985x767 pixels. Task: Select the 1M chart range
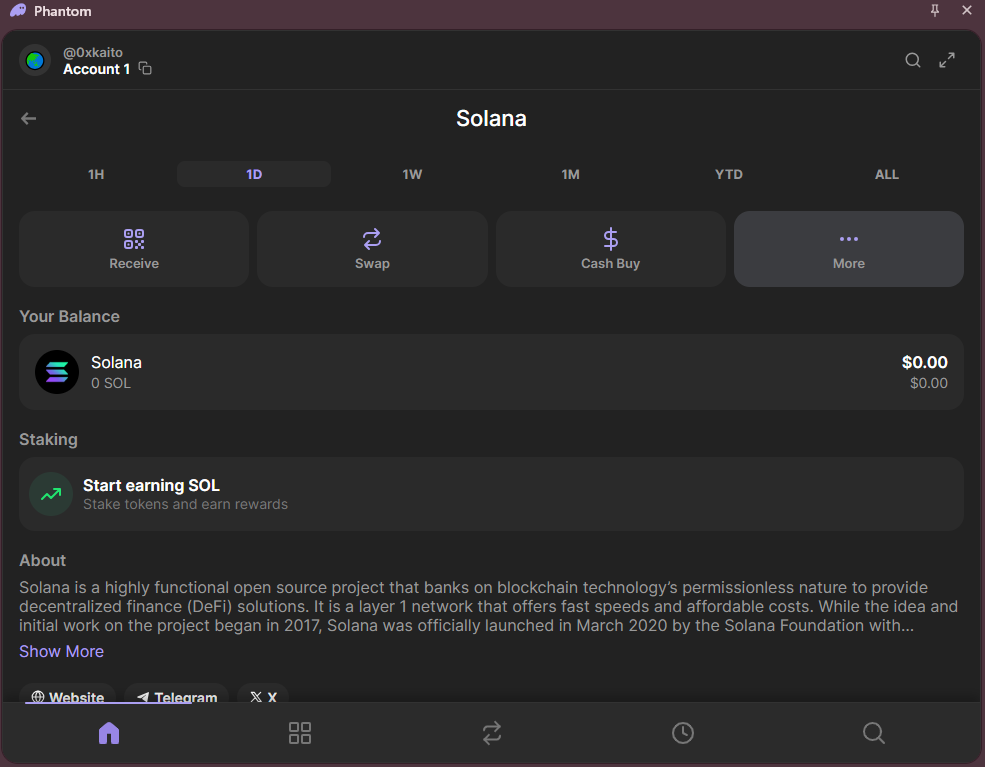(x=570, y=174)
